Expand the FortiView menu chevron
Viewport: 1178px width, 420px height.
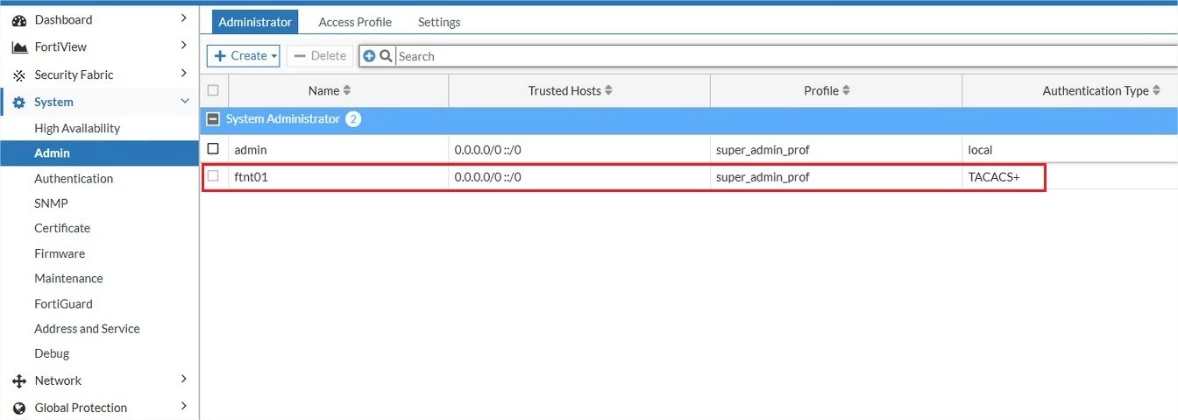[184, 45]
